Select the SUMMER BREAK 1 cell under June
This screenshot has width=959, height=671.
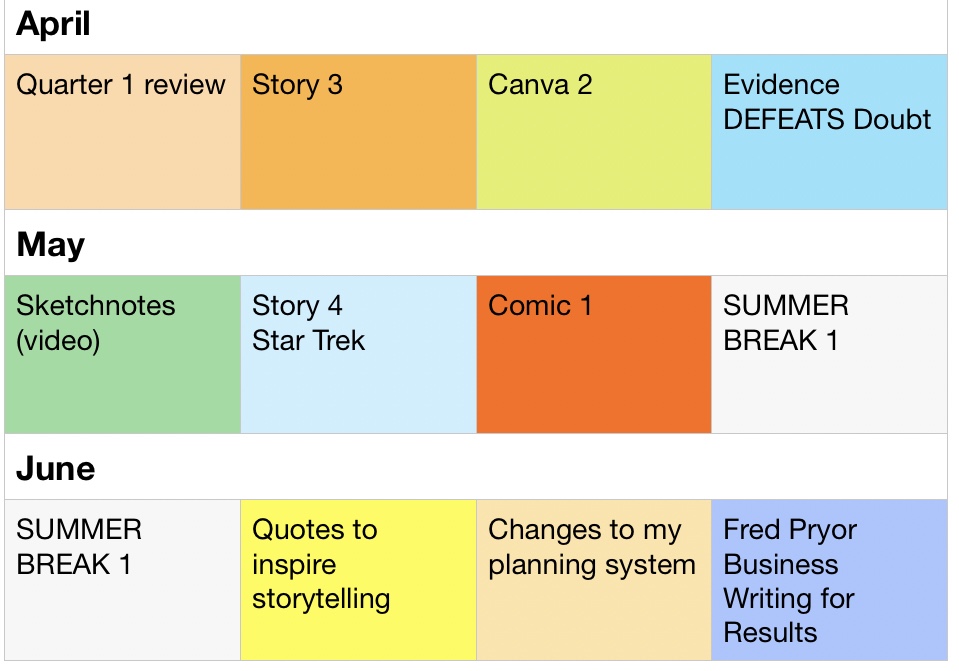[122, 580]
